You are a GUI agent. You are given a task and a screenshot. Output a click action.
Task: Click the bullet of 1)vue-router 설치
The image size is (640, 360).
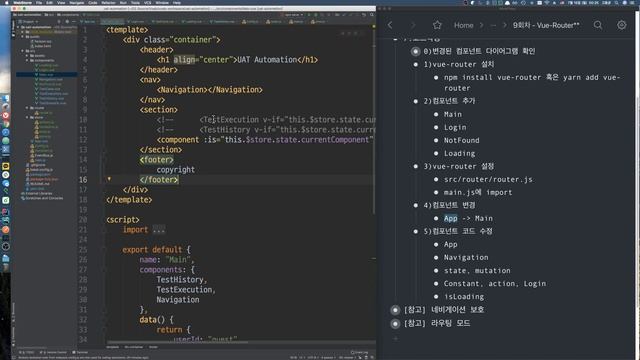(416, 64)
